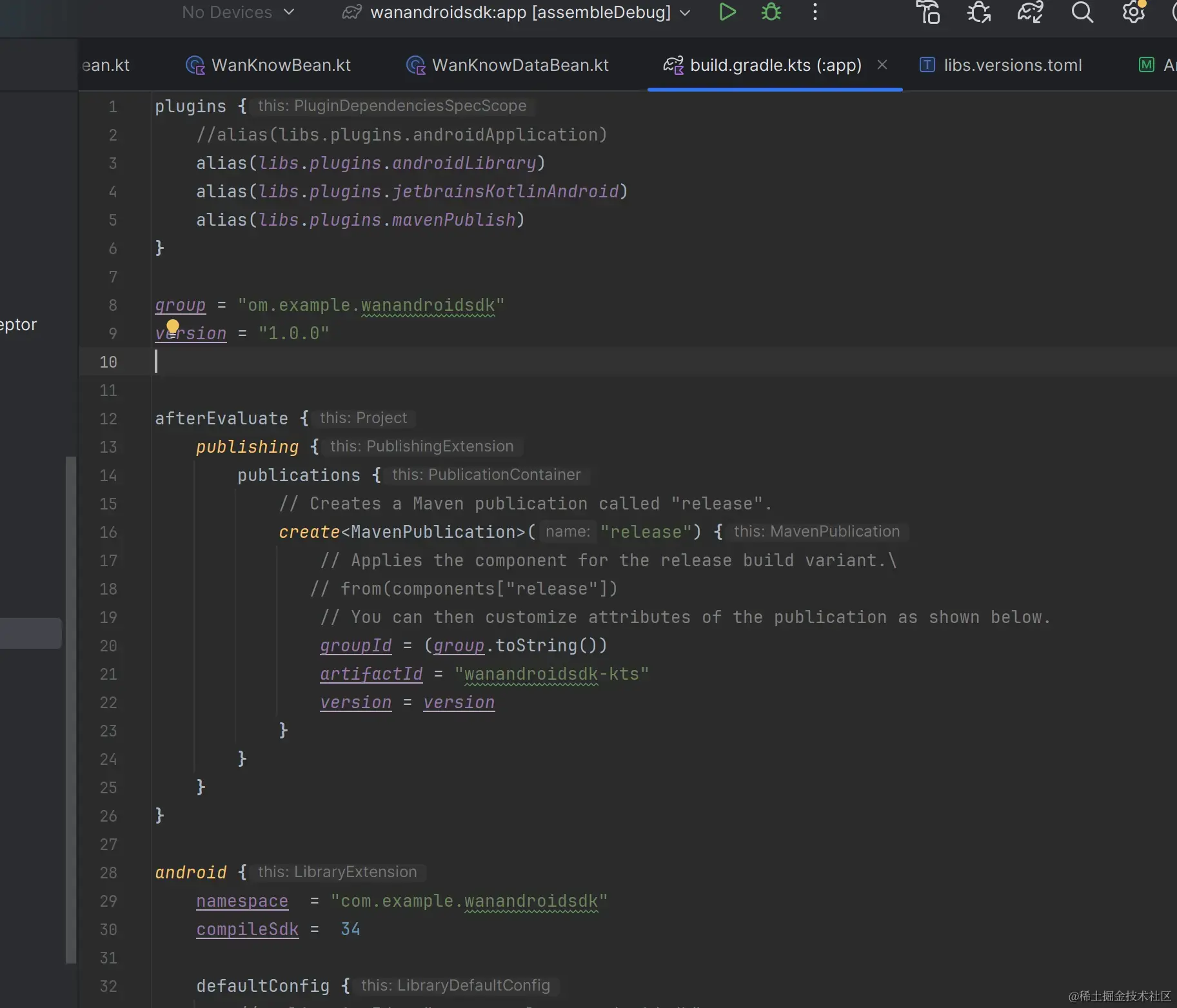Start debugging with the bug icon
This screenshot has height=1008, width=1177.
771,12
